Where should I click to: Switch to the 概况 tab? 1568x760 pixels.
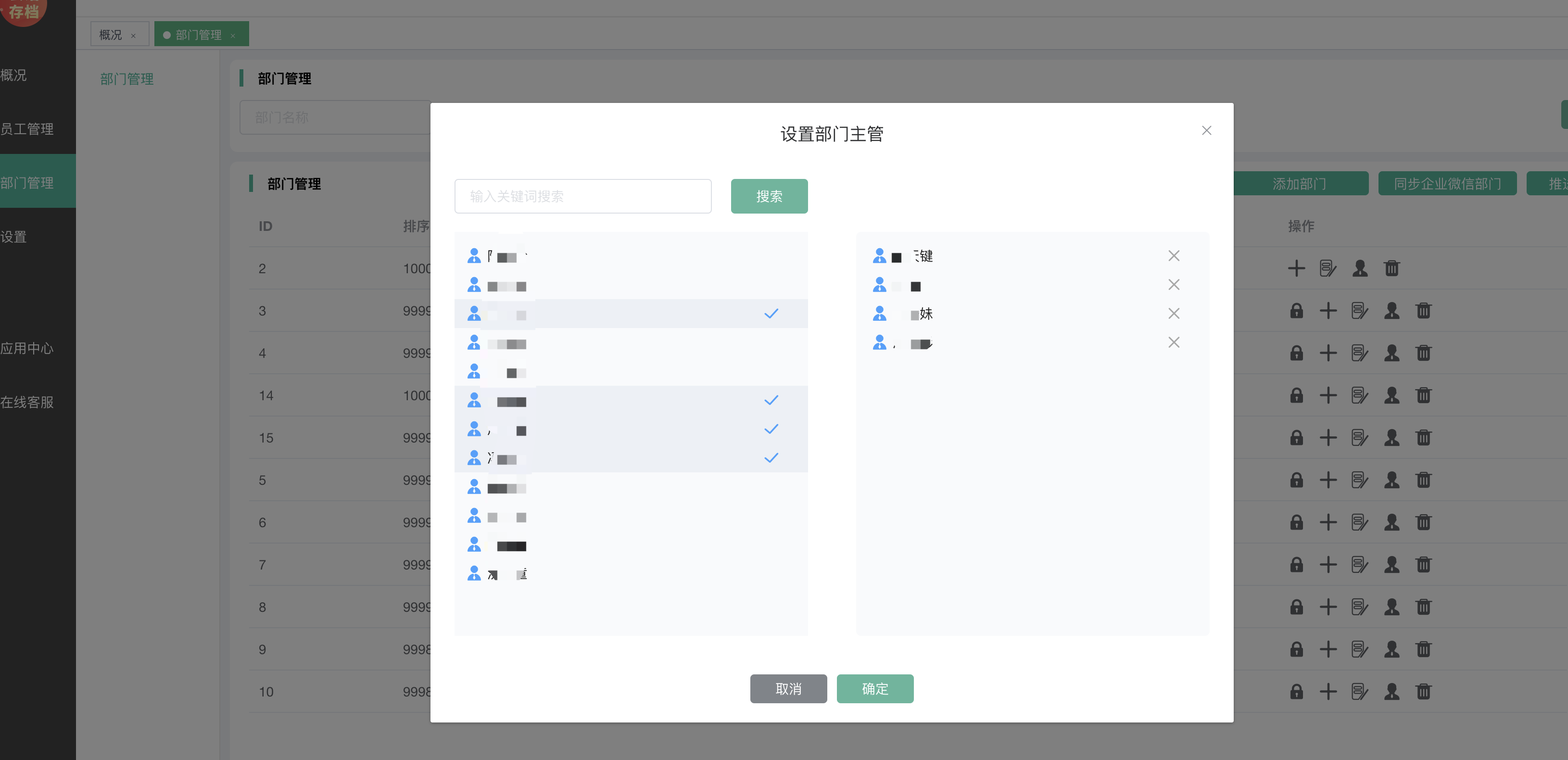pos(111,35)
